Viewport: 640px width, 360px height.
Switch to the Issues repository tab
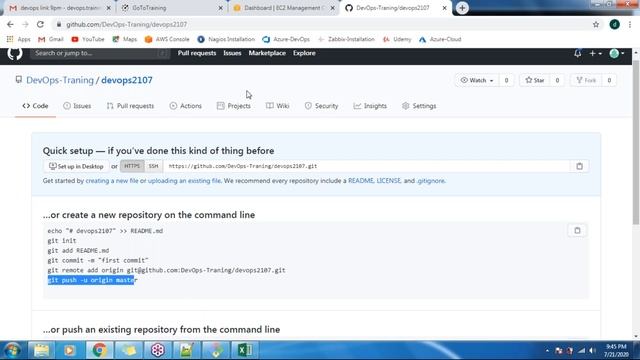coord(77,106)
